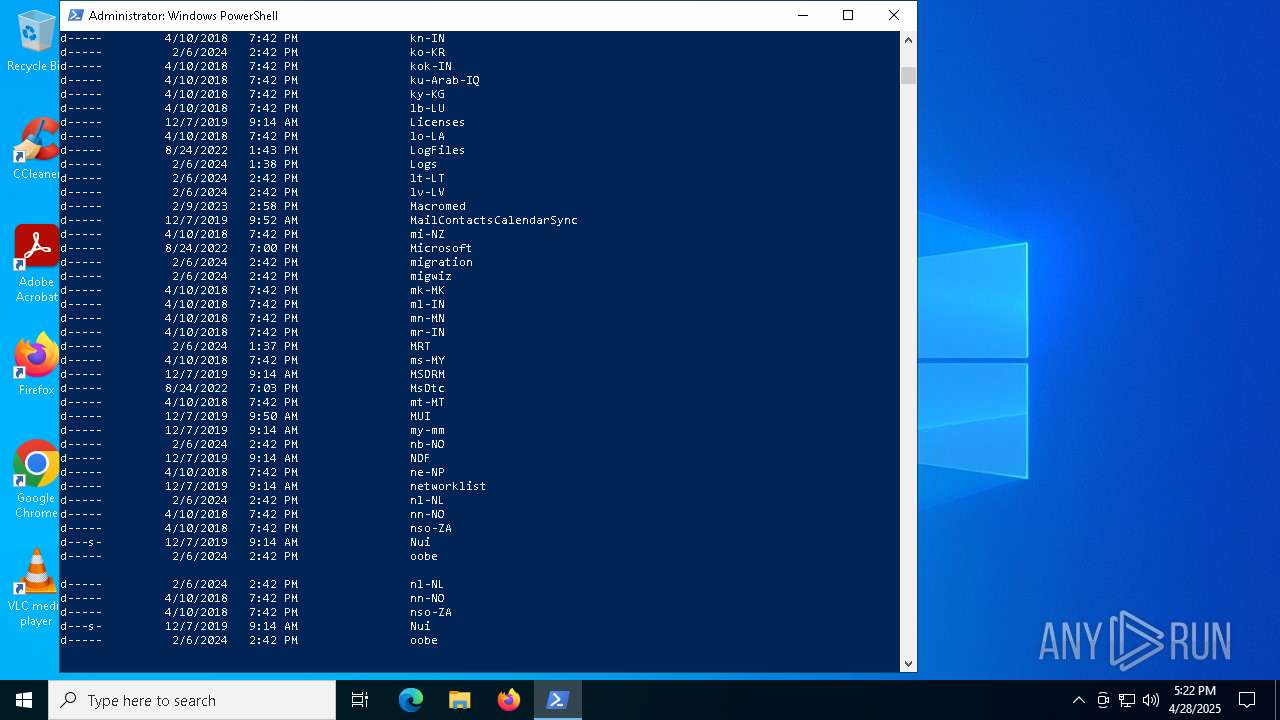Click the kn-IN directory entry
The width and height of the screenshot is (1280, 720).
click(427, 38)
